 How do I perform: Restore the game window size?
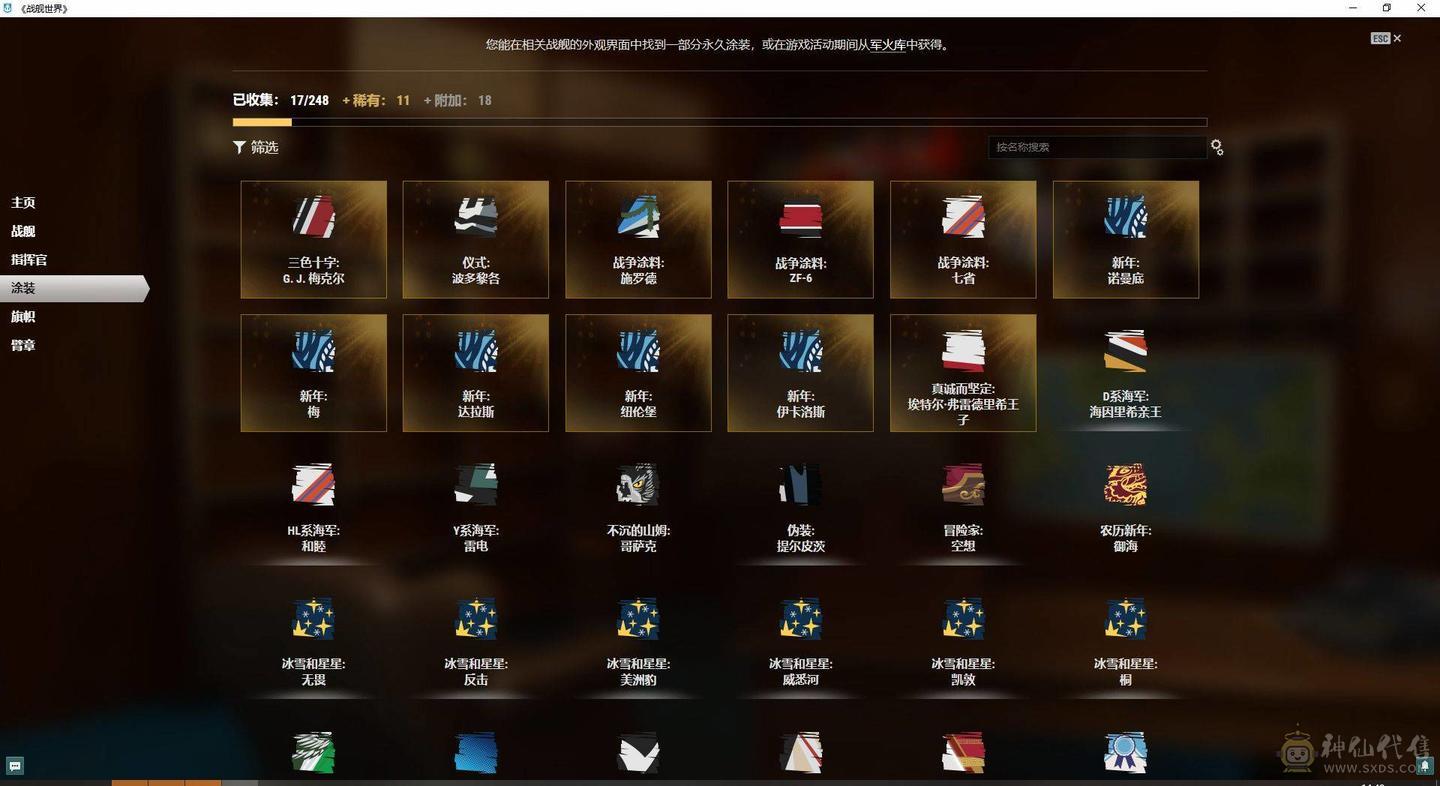click(x=1387, y=8)
